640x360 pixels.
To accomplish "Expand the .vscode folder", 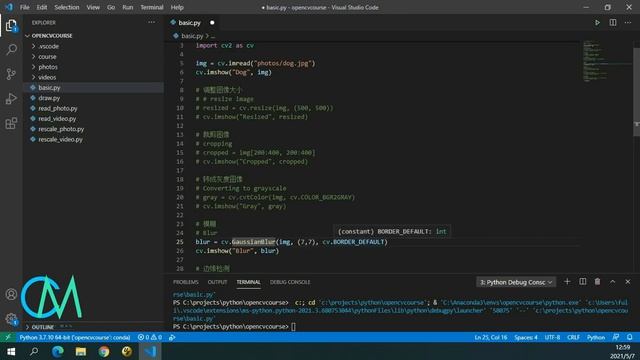I will 94,46.
